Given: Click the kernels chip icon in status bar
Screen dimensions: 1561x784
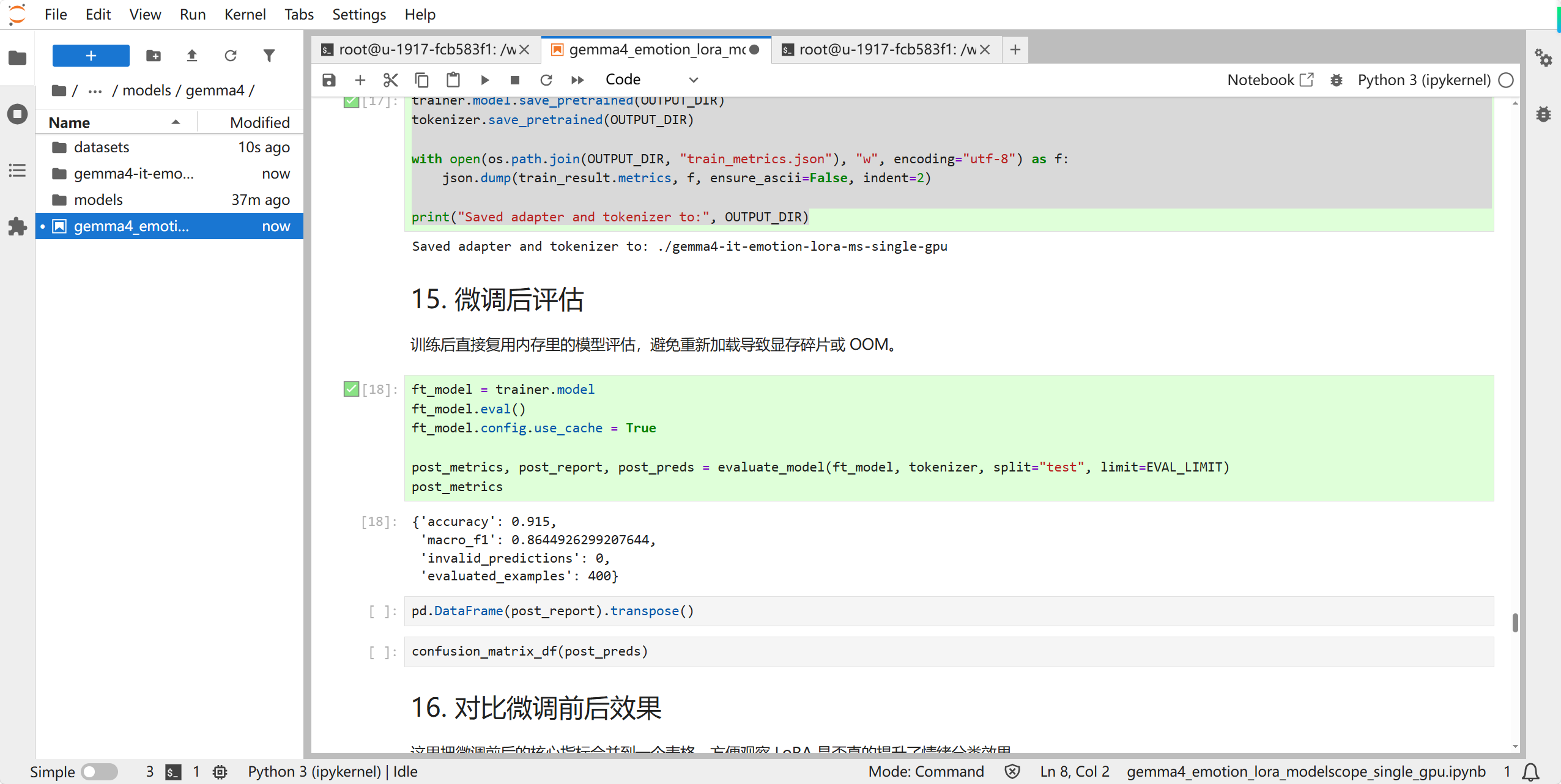Looking at the screenshot, I should pyautogui.click(x=220, y=772).
